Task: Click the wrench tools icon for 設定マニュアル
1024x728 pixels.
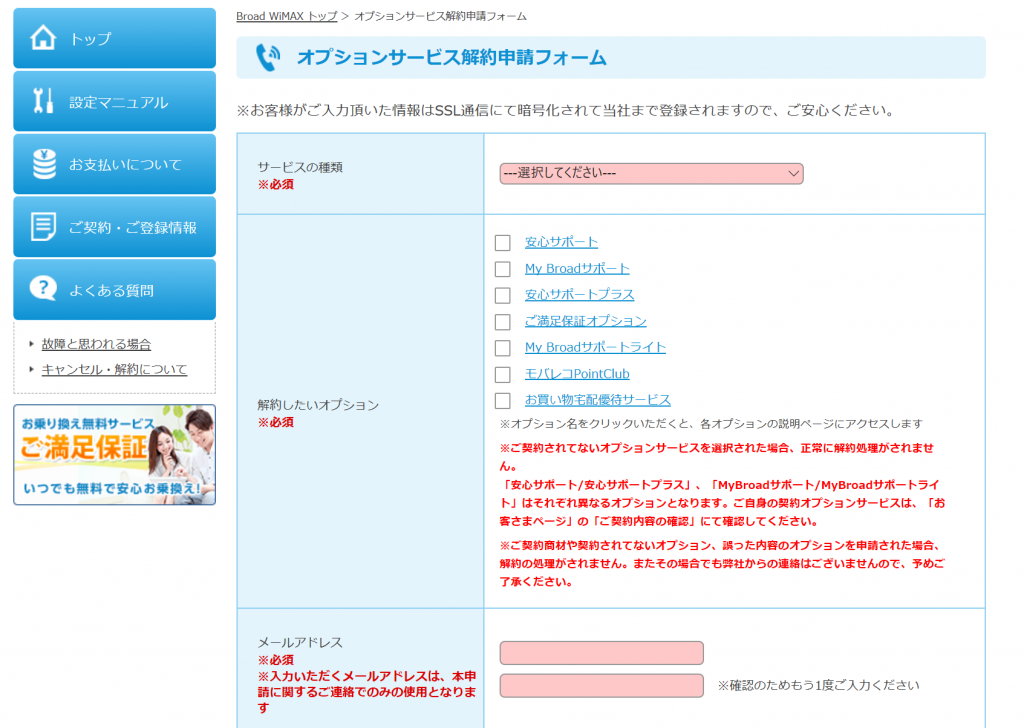Action: click(43, 101)
